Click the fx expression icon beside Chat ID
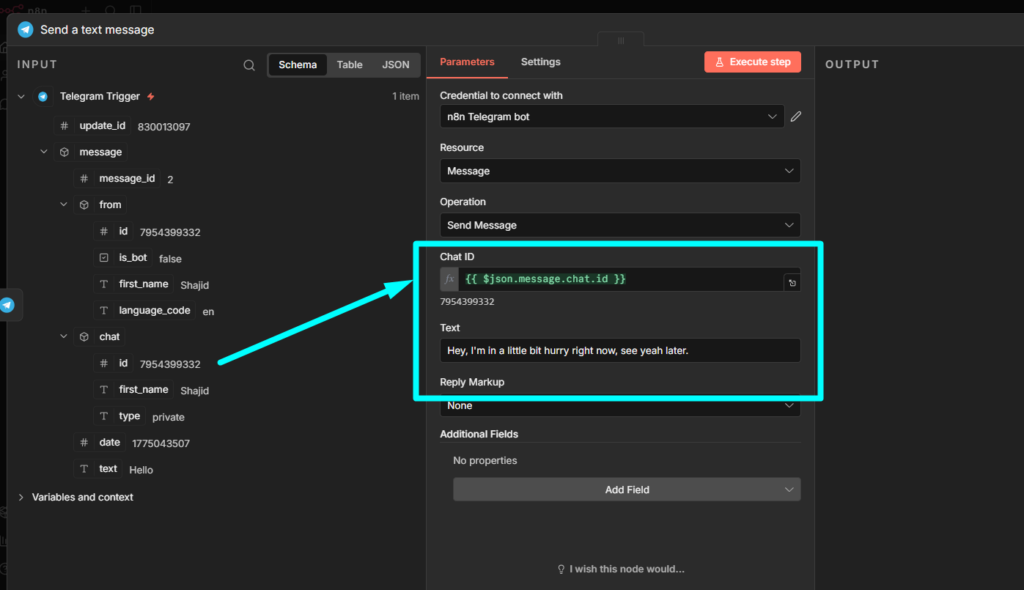The width and height of the screenshot is (1024, 590). [448, 279]
